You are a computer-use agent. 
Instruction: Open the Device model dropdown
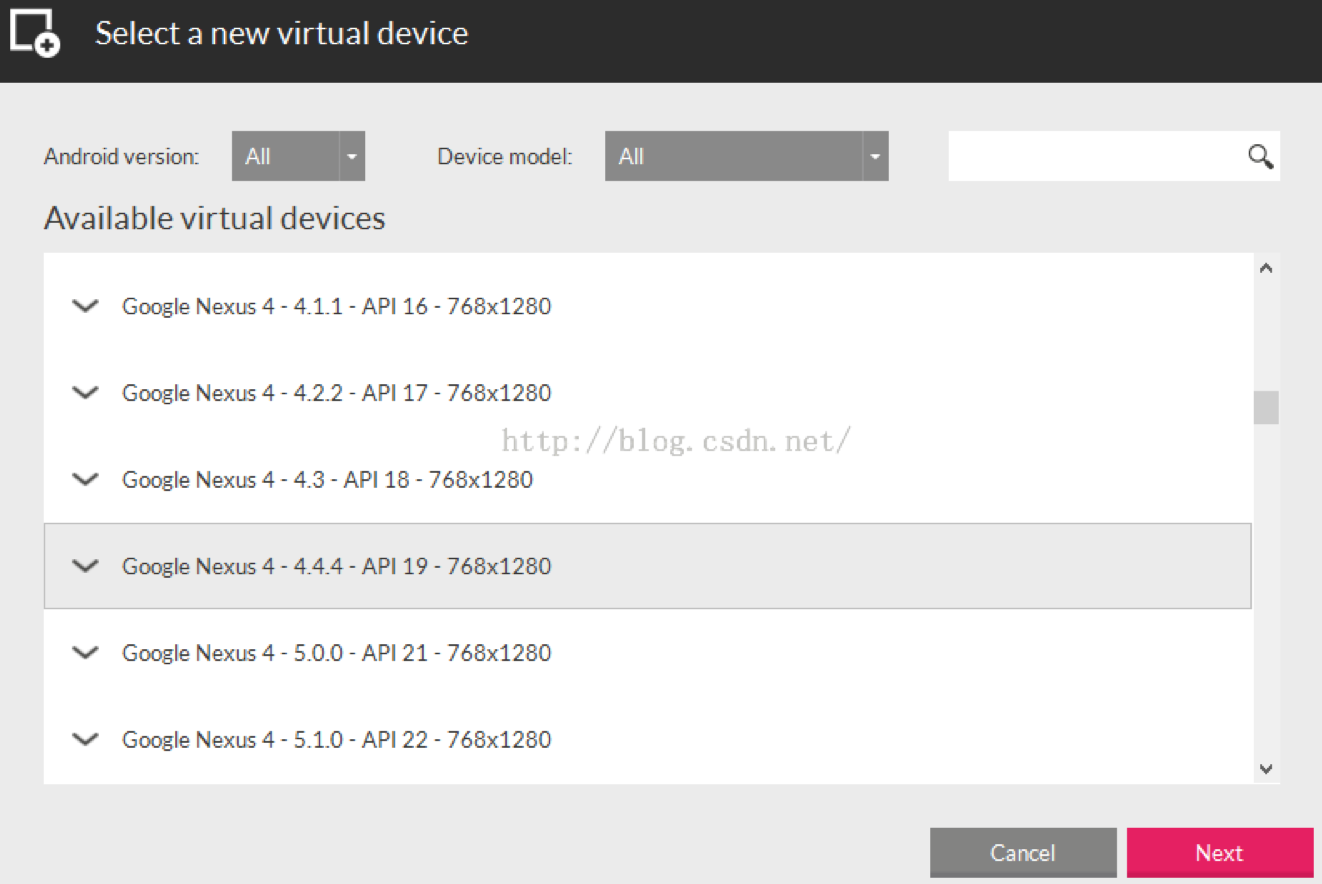746,156
